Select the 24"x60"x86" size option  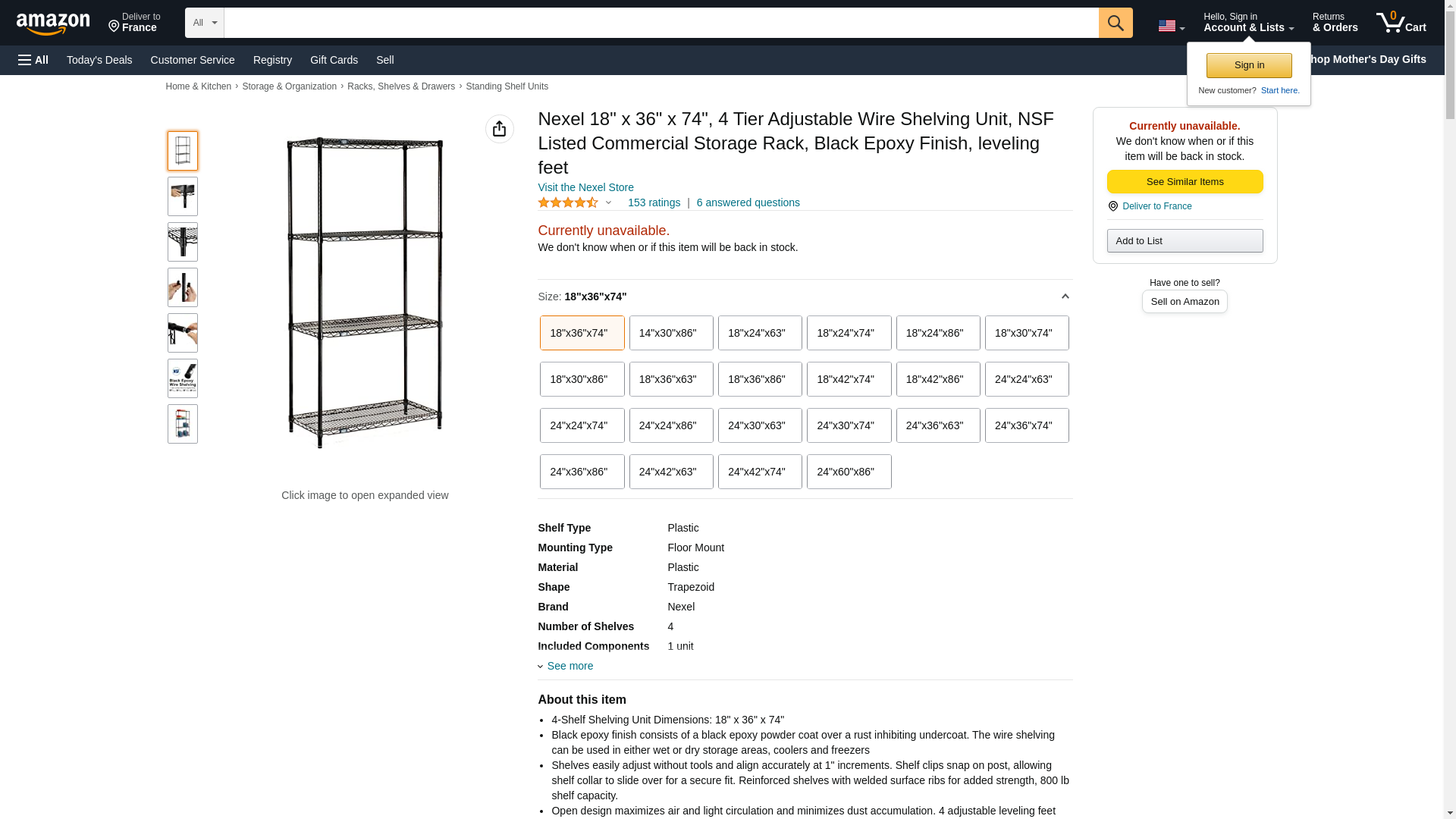pos(849,472)
